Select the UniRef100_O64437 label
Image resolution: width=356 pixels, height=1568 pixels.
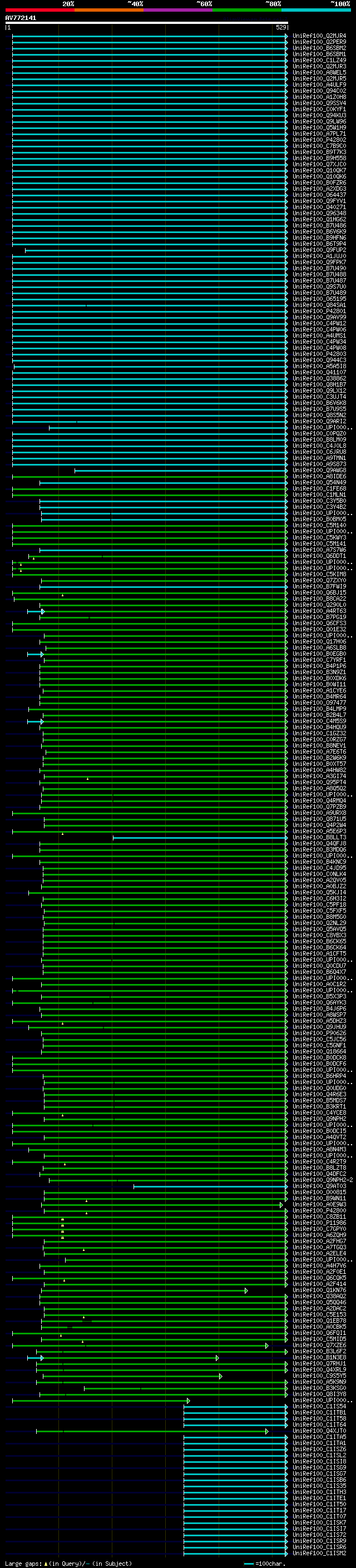point(319,195)
